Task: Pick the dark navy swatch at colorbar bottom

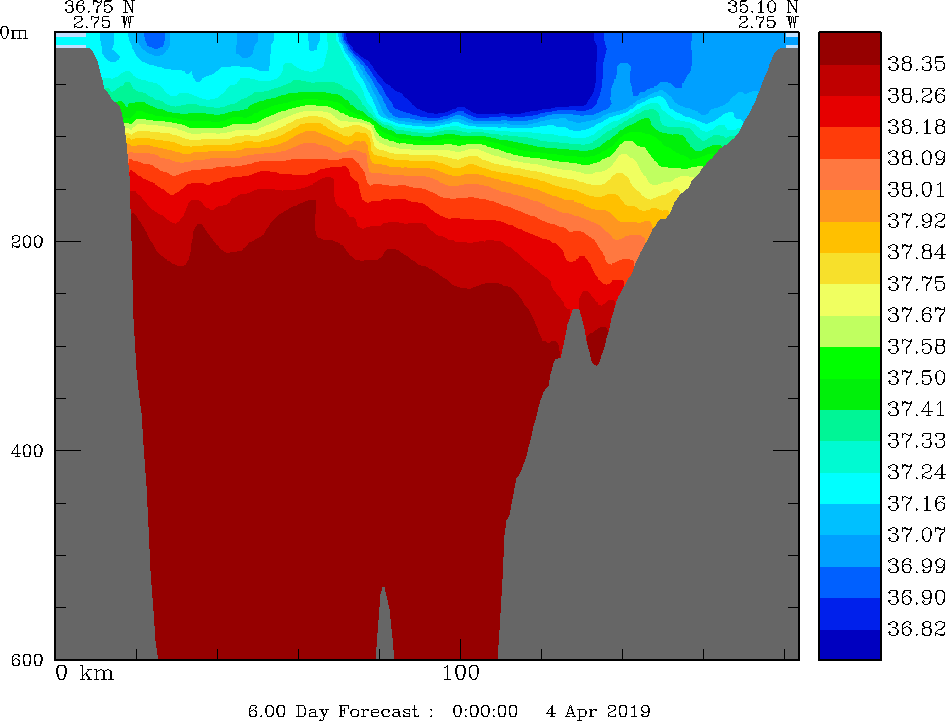Action: pos(850,644)
